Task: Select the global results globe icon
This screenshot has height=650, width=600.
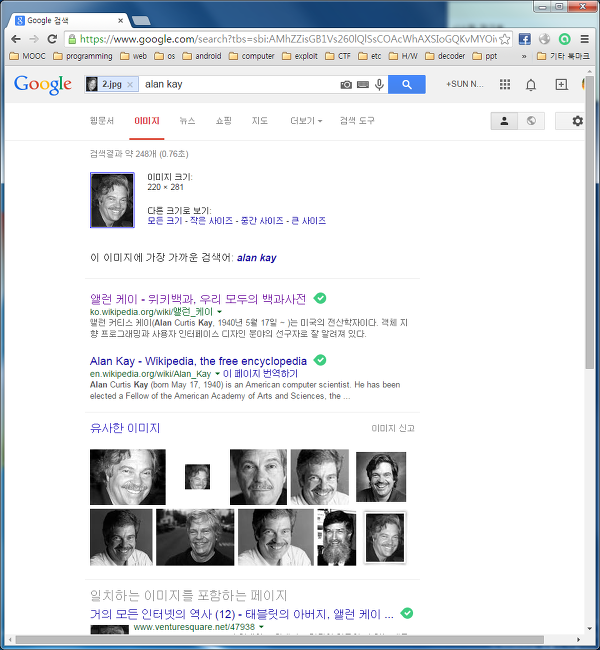Action: pos(531,121)
